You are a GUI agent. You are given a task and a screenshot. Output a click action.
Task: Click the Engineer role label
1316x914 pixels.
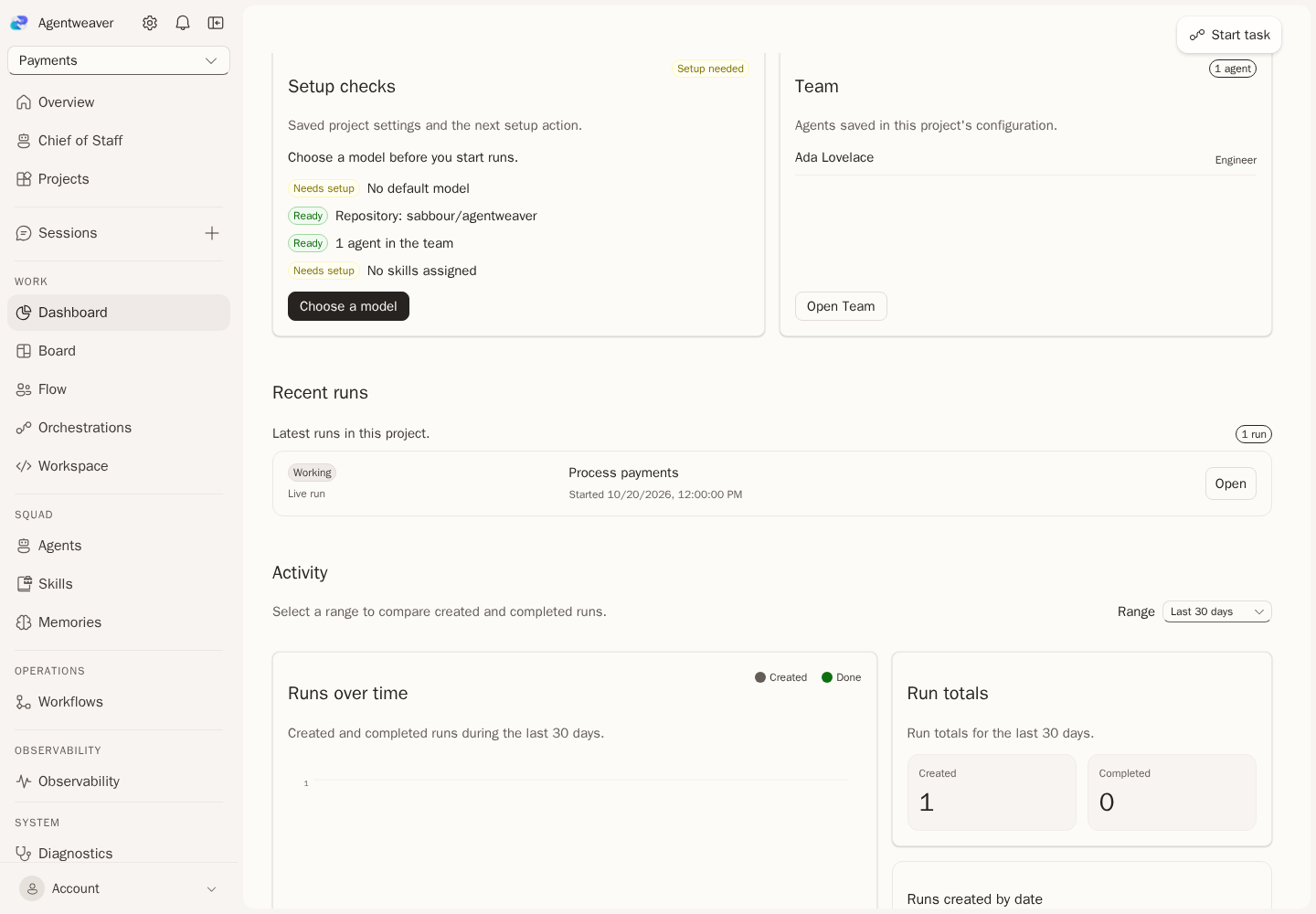[x=1236, y=160]
